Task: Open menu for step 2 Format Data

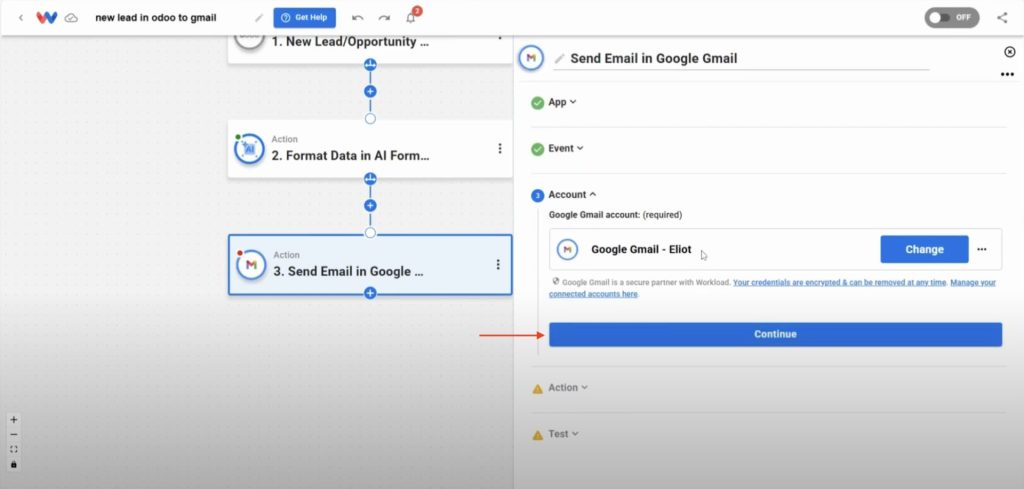Action: click(x=500, y=149)
